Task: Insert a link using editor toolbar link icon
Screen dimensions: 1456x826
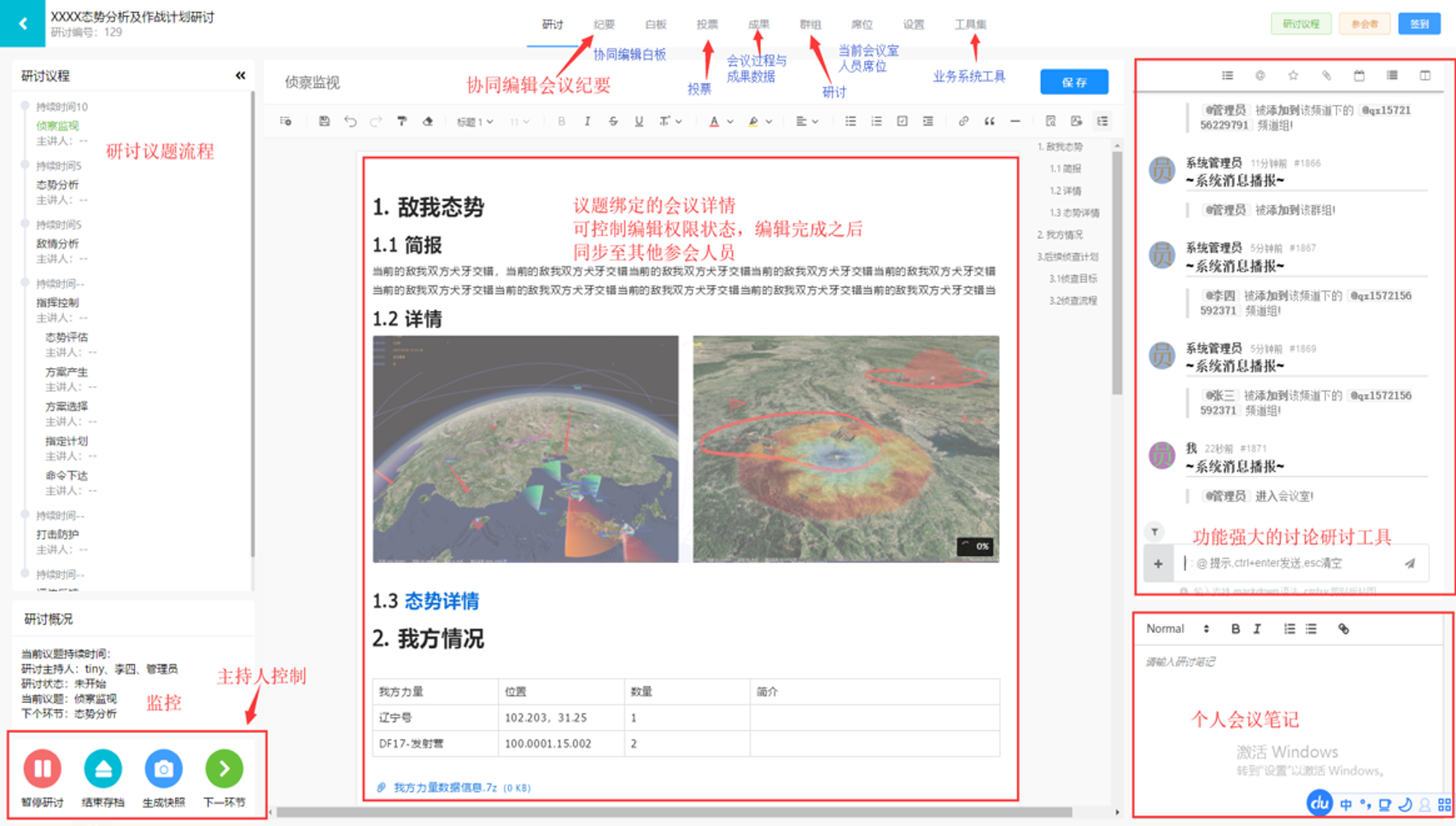Action: coord(963,122)
